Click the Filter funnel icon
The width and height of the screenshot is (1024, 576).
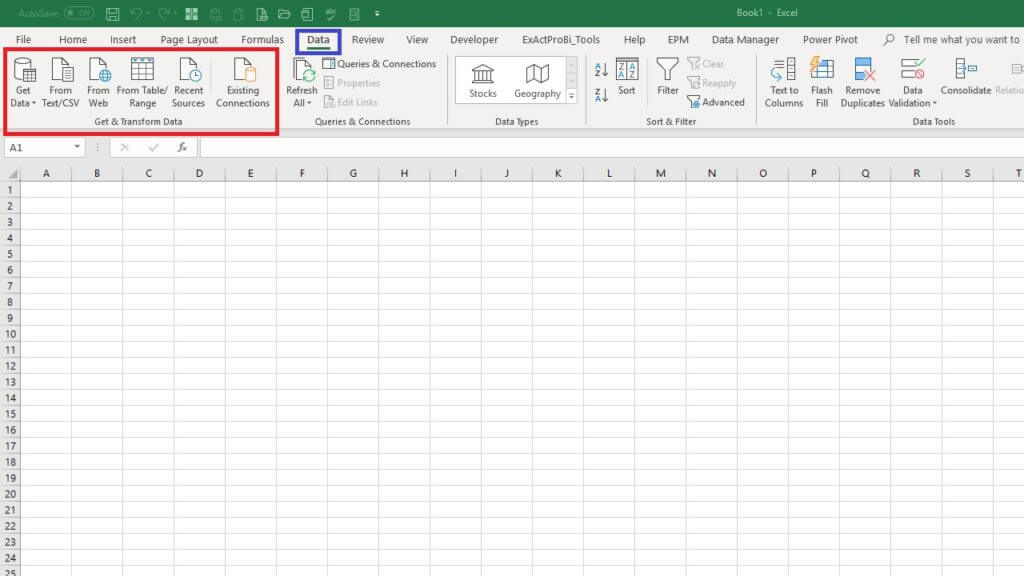[667, 71]
